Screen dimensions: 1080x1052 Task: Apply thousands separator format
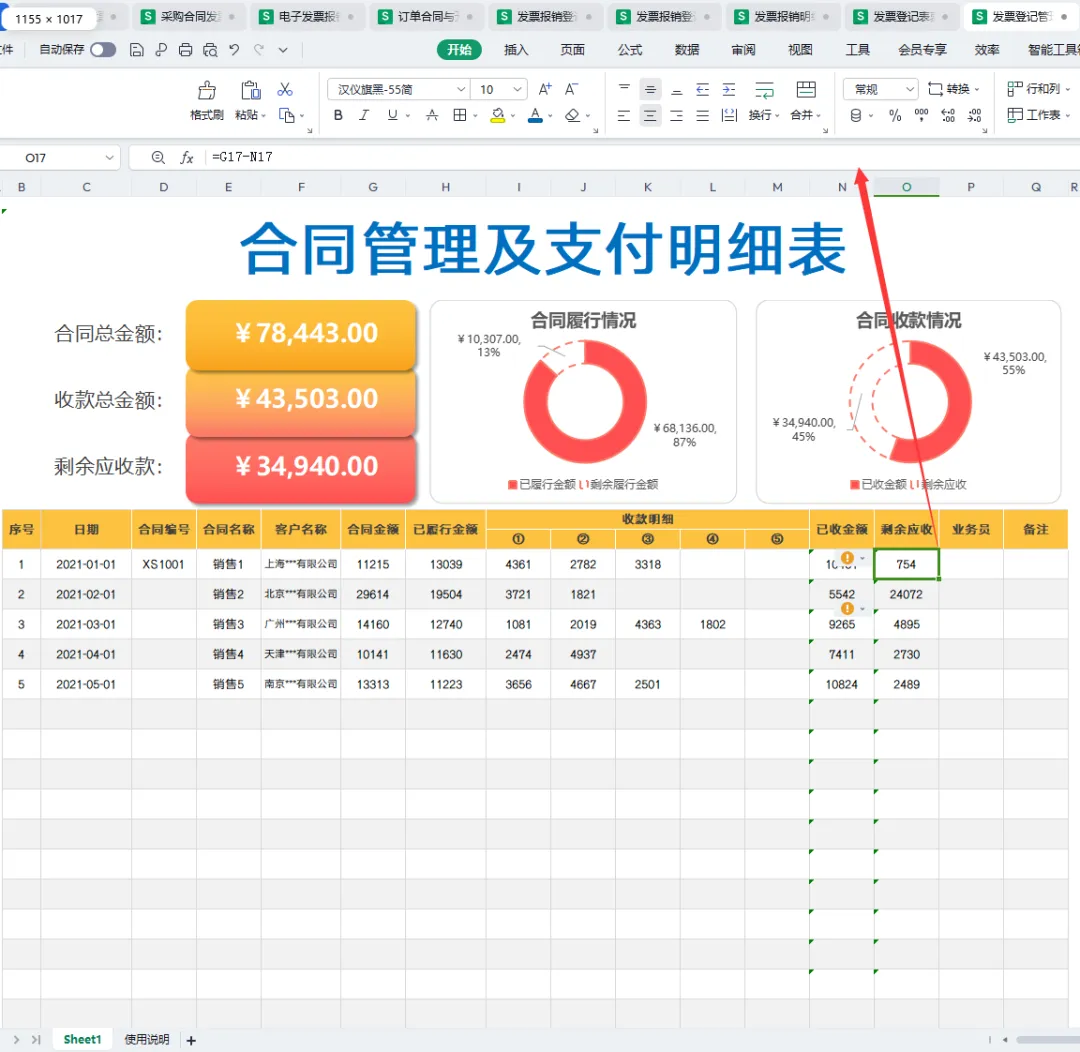(x=921, y=116)
